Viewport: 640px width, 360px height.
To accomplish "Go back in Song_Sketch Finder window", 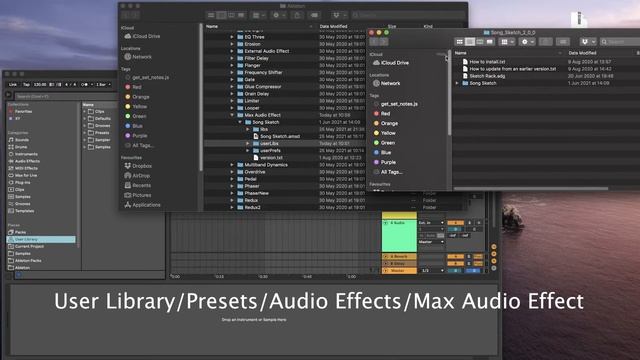I will [x=374, y=42].
